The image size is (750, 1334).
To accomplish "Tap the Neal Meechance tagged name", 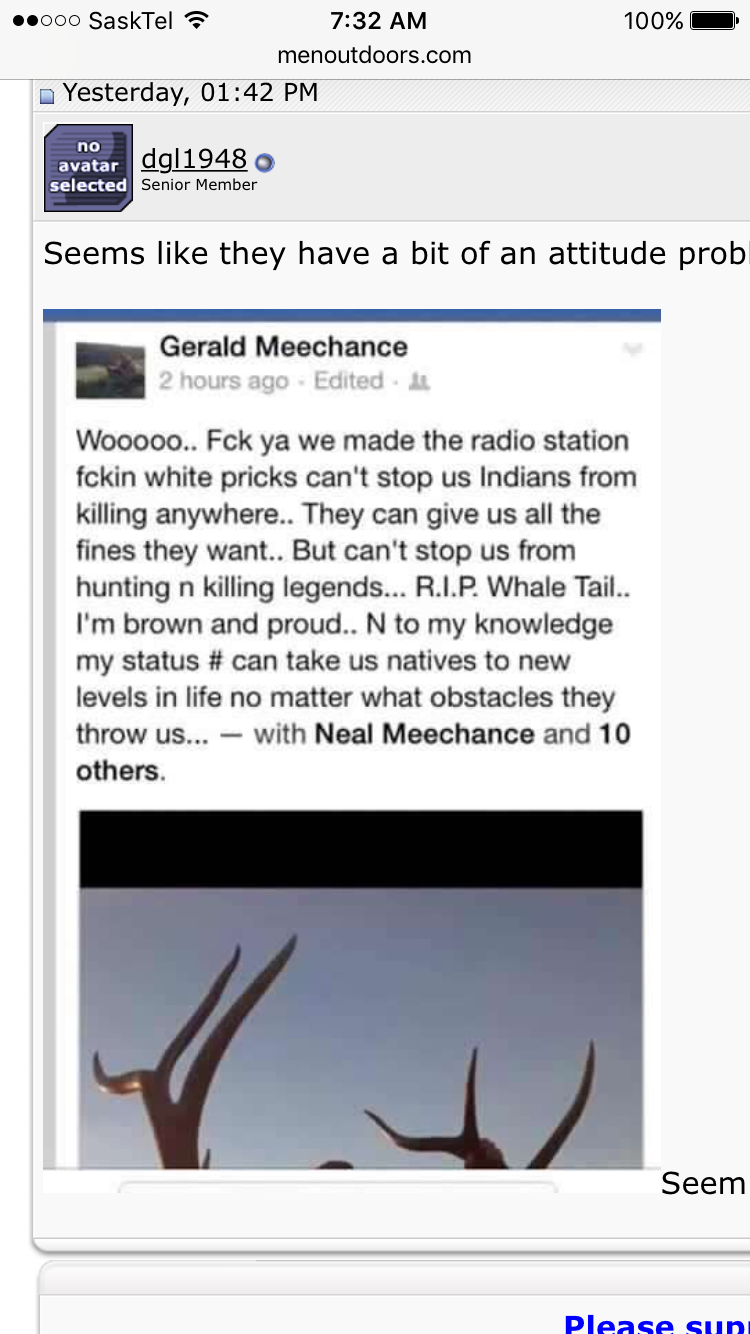I will click(425, 734).
